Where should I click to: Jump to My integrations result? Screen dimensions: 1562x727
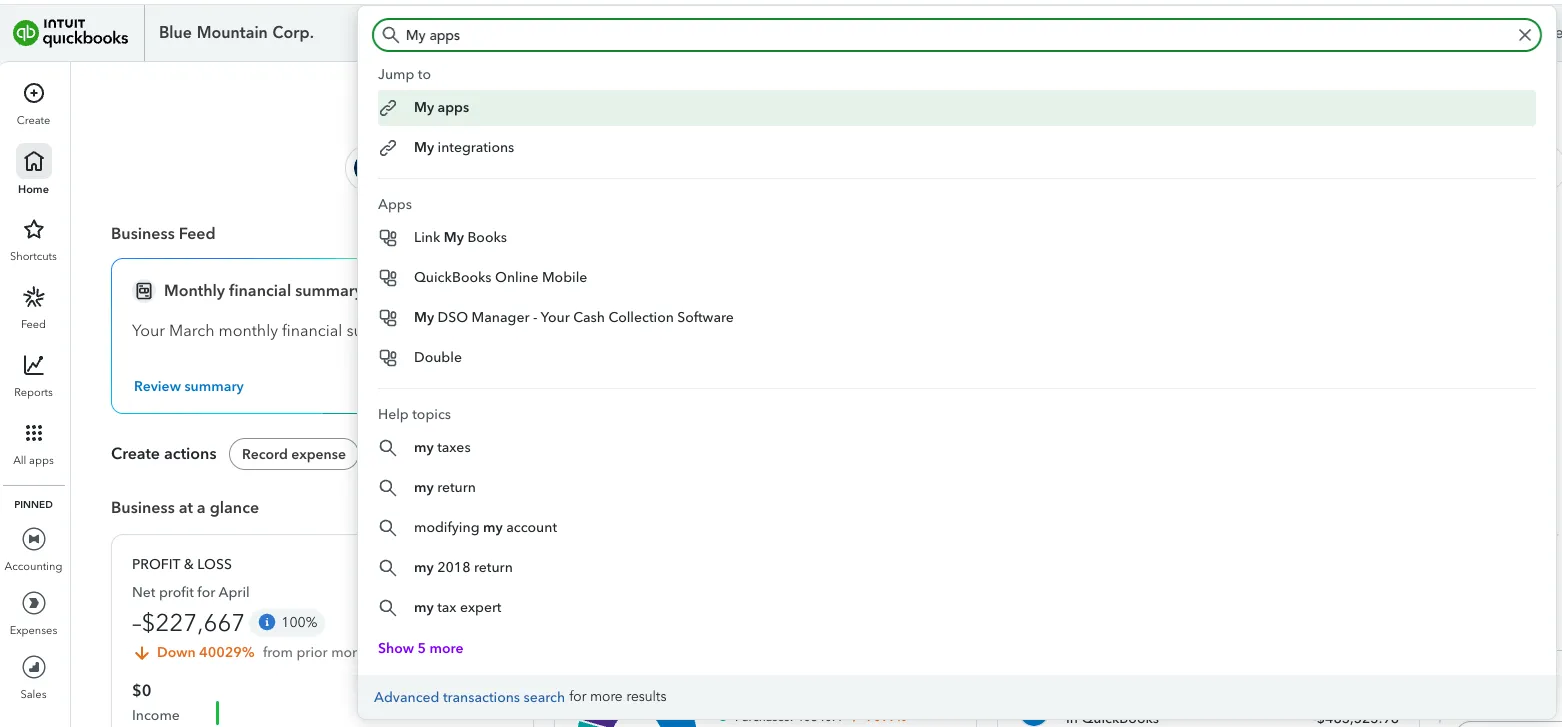[x=957, y=148]
